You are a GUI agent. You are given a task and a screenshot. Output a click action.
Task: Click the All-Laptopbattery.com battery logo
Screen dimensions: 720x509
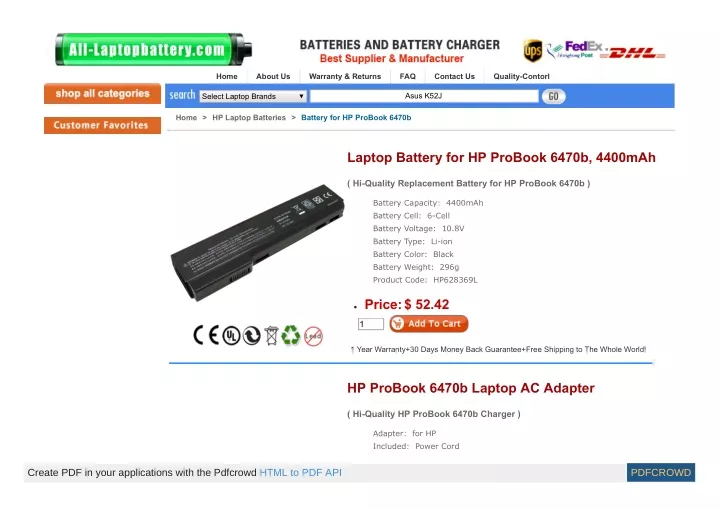pyautogui.click(x=153, y=49)
